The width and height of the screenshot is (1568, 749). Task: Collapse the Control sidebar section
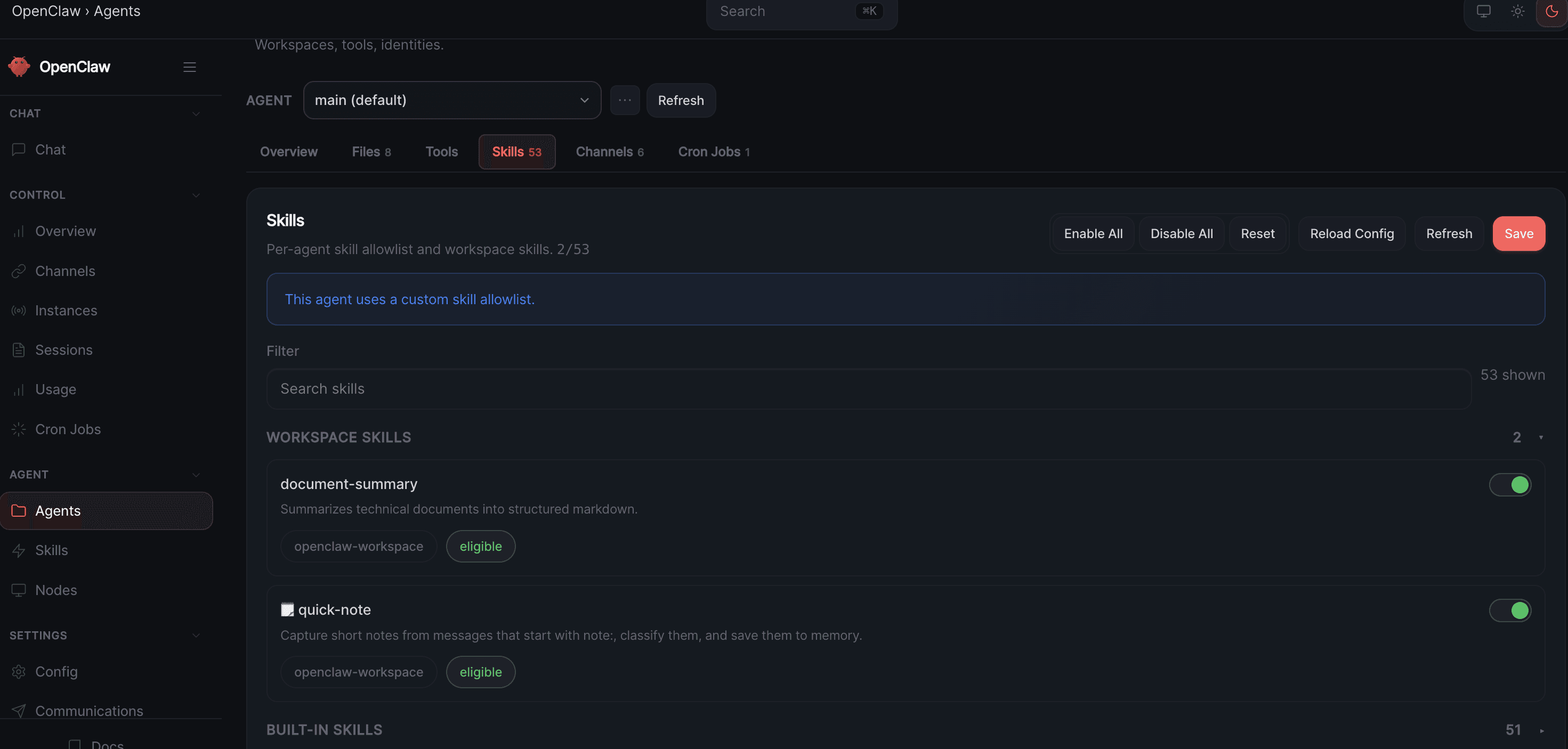point(196,194)
